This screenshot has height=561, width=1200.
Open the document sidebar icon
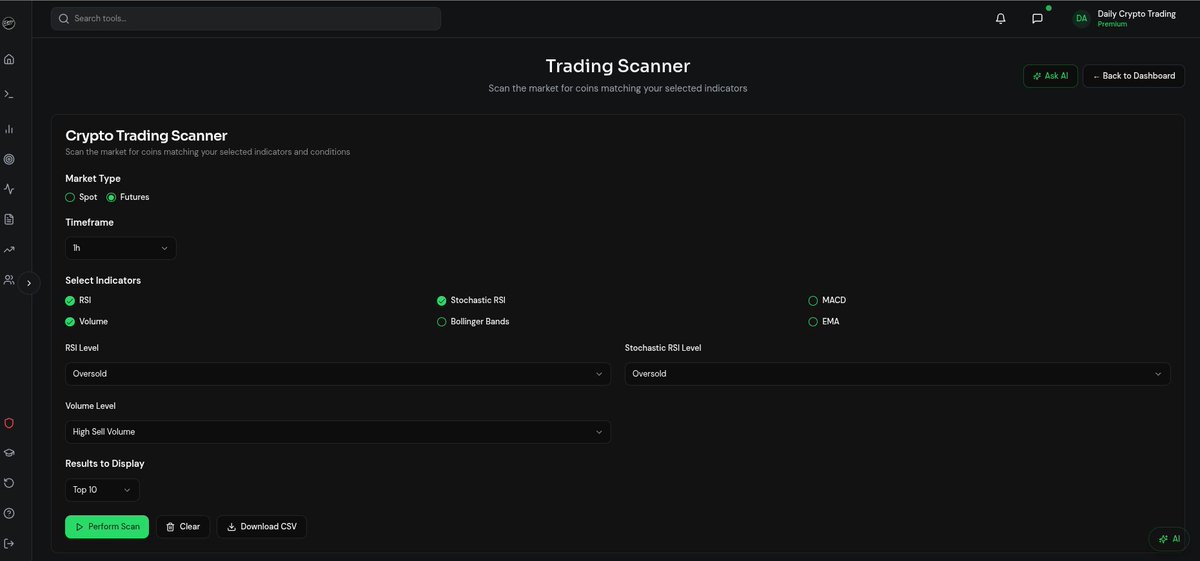tap(9, 219)
